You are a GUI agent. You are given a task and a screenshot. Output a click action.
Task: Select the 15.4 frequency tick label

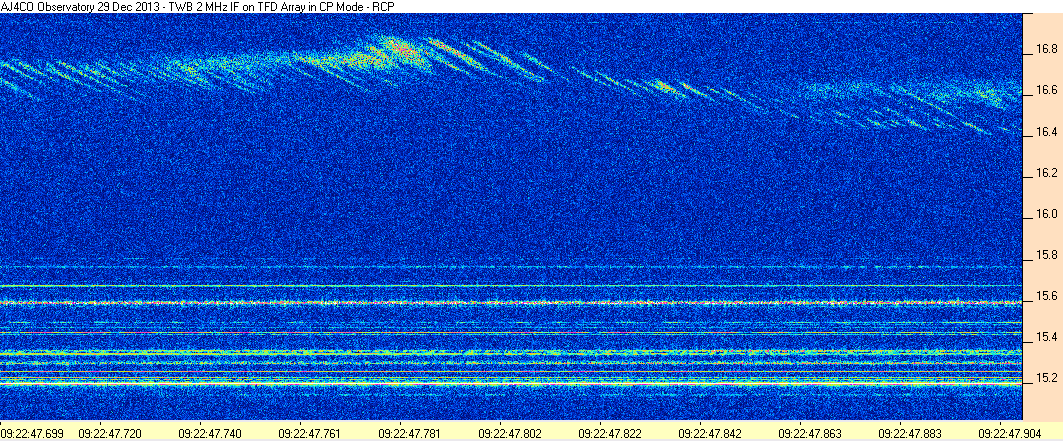pyautogui.click(x=1047, y=337)
